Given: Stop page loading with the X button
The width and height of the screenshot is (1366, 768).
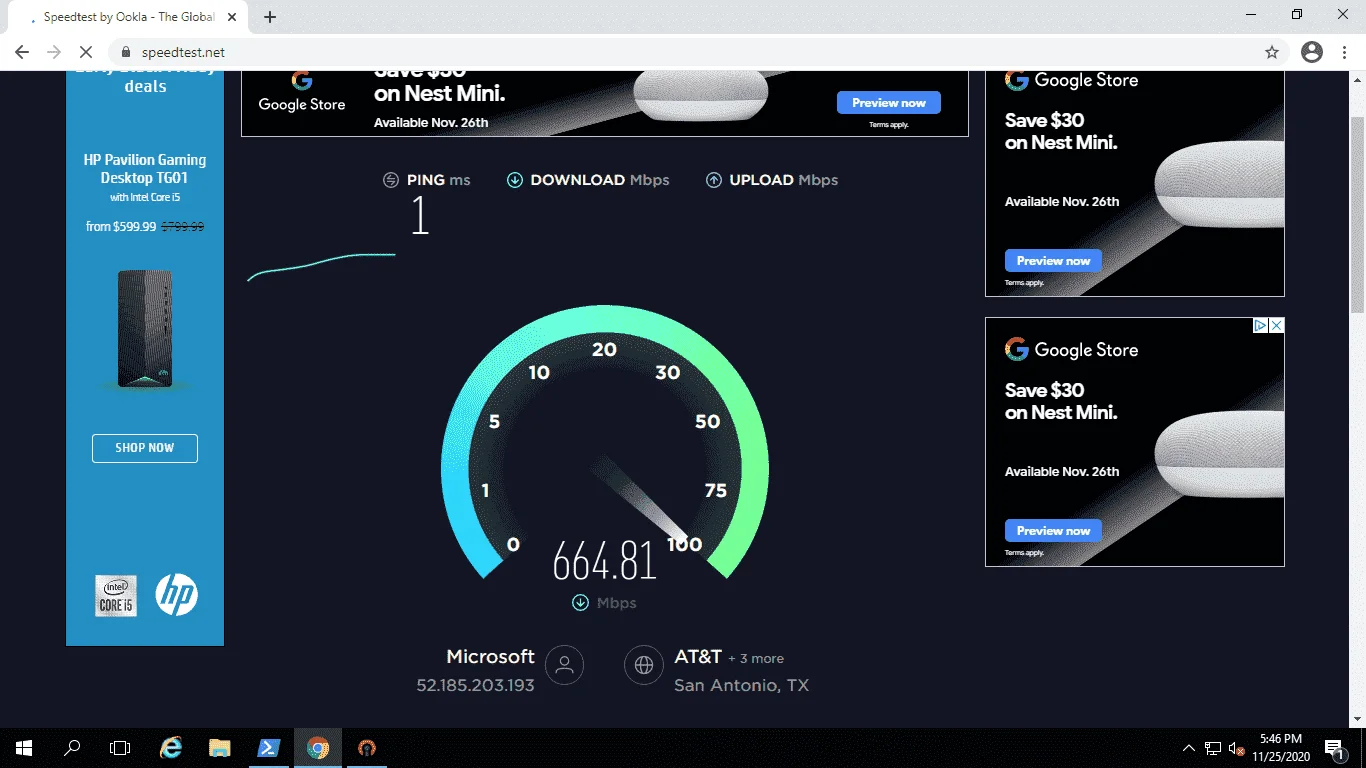Looking at the screenshot, I should coord(86,52).
